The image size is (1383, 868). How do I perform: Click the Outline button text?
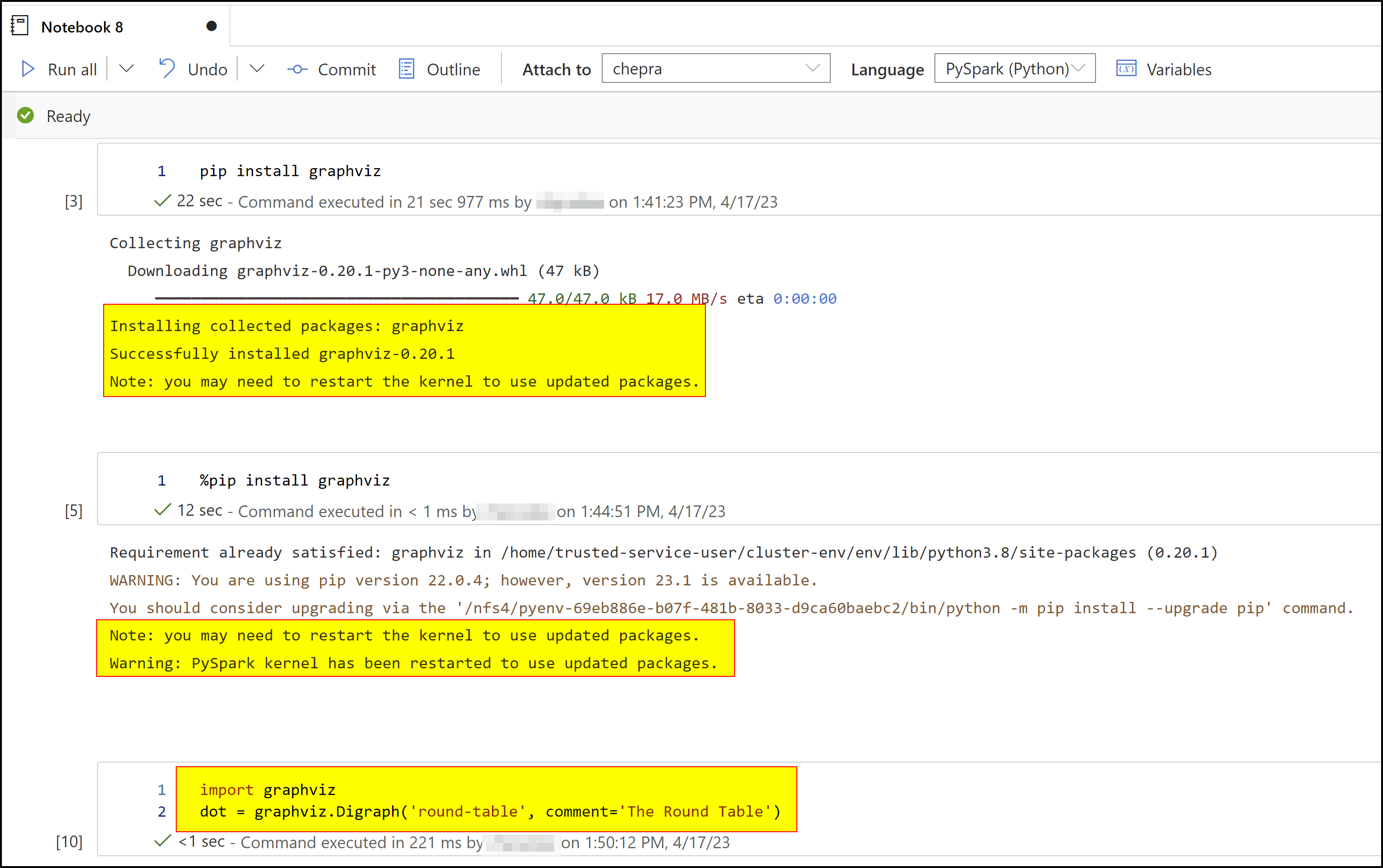coord(453,69)
